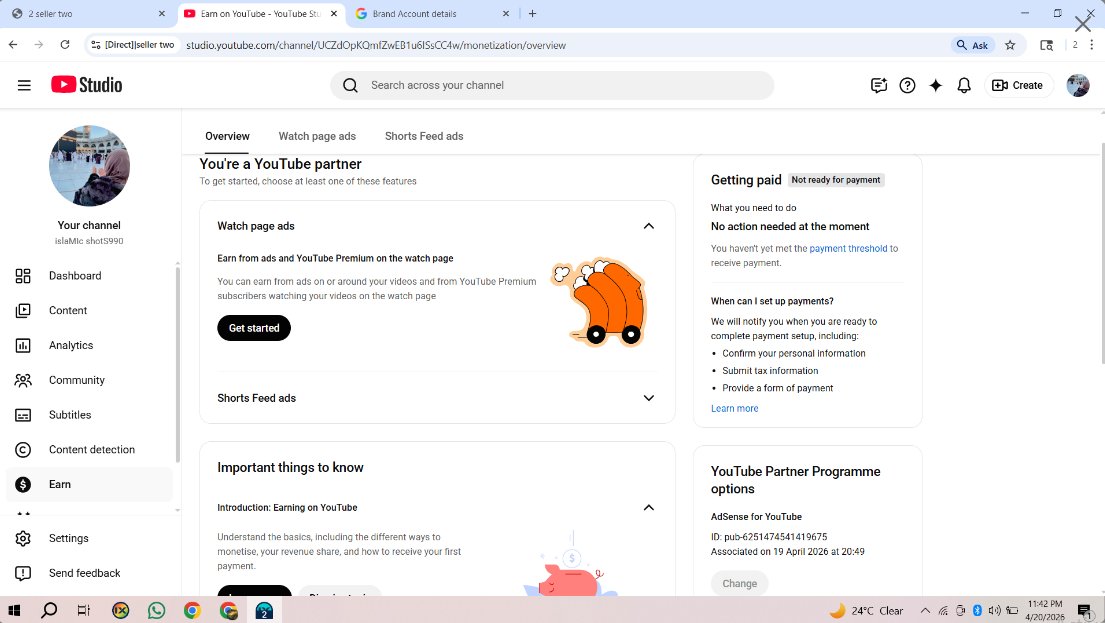Switch to the Brand Account details tab
Image resolution: width=1105 pixels, height=623 pixels.
(432, 13)
